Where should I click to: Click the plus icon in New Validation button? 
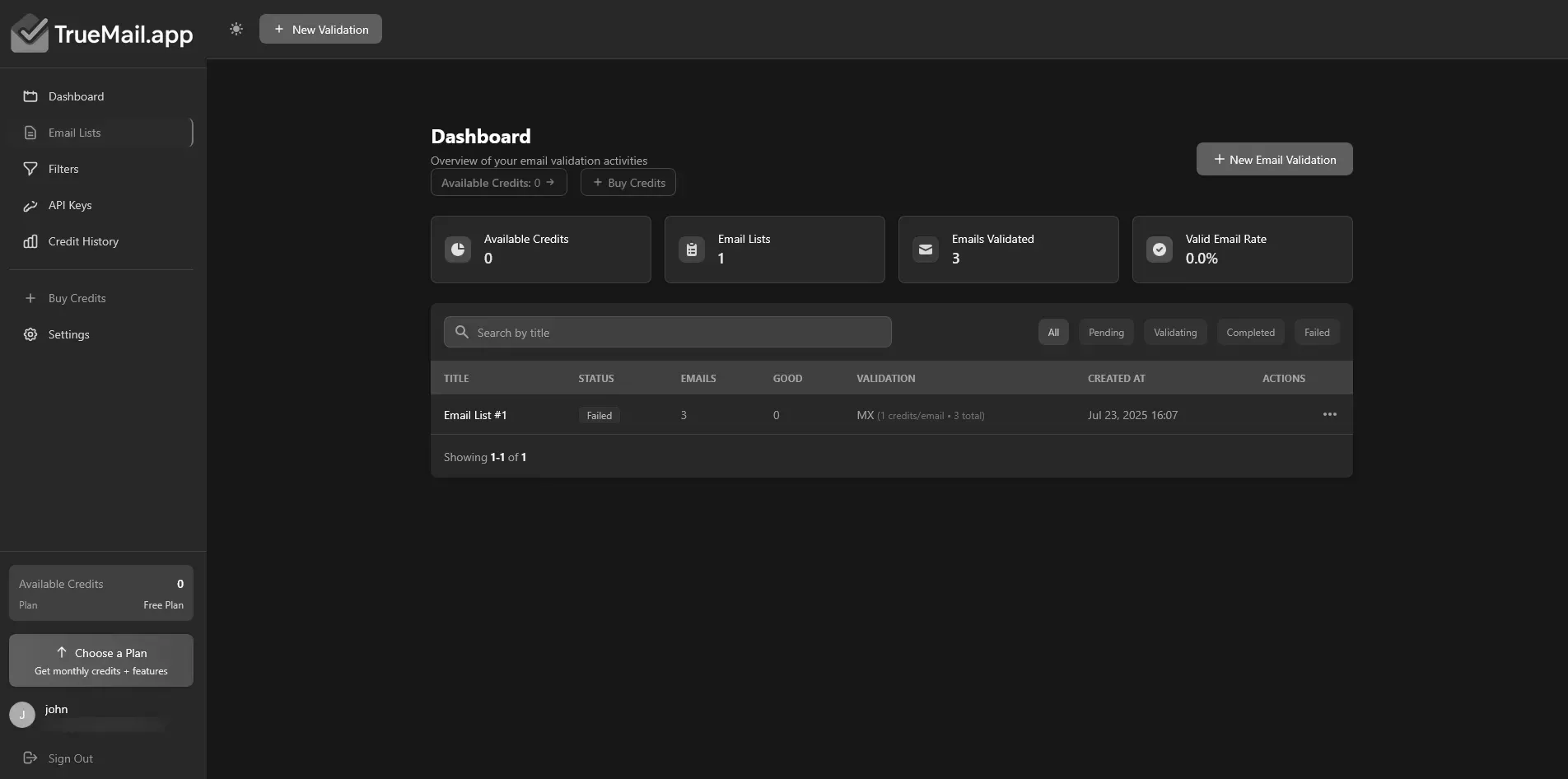(279, 29)
